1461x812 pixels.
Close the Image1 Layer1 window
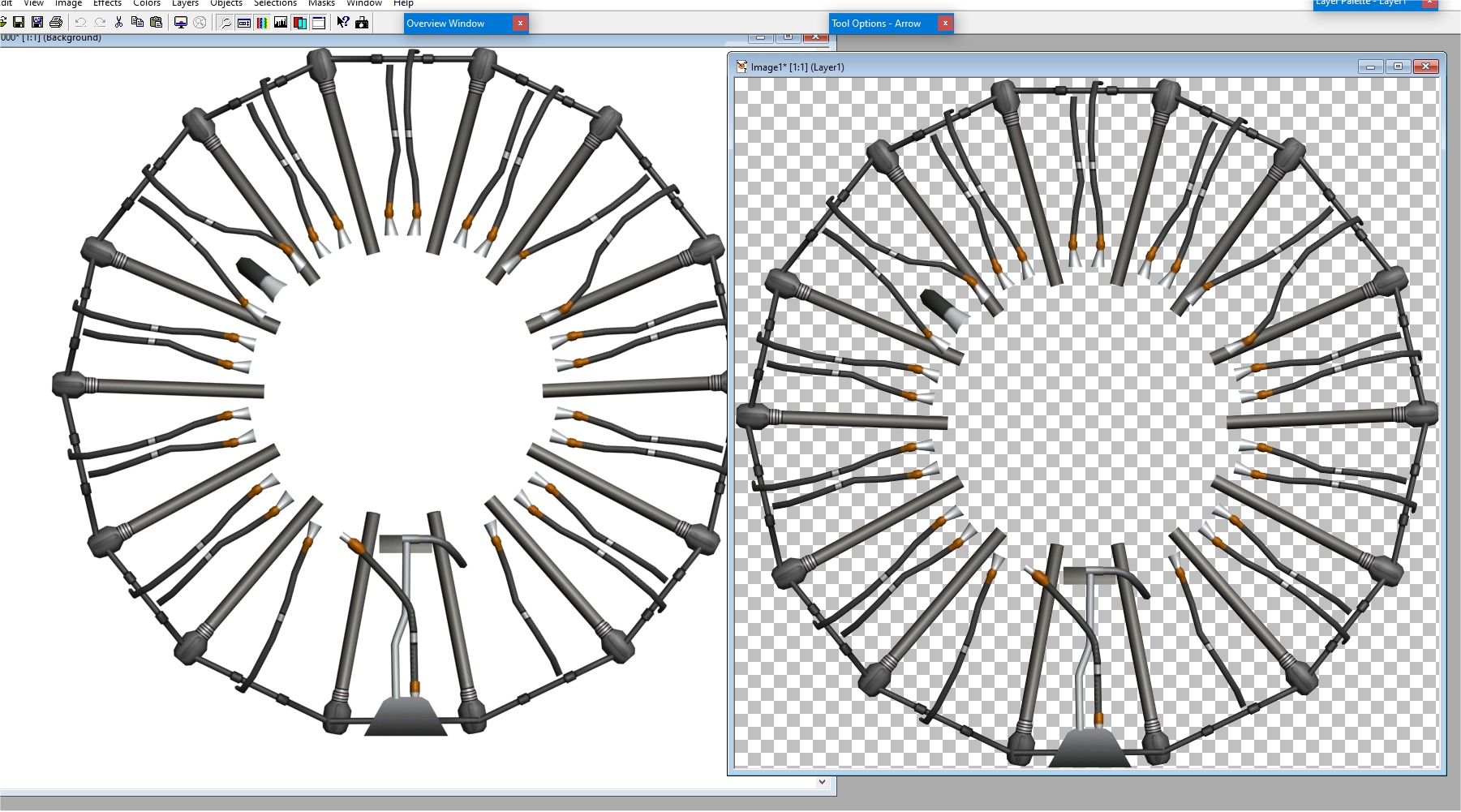click(1426, 67)
